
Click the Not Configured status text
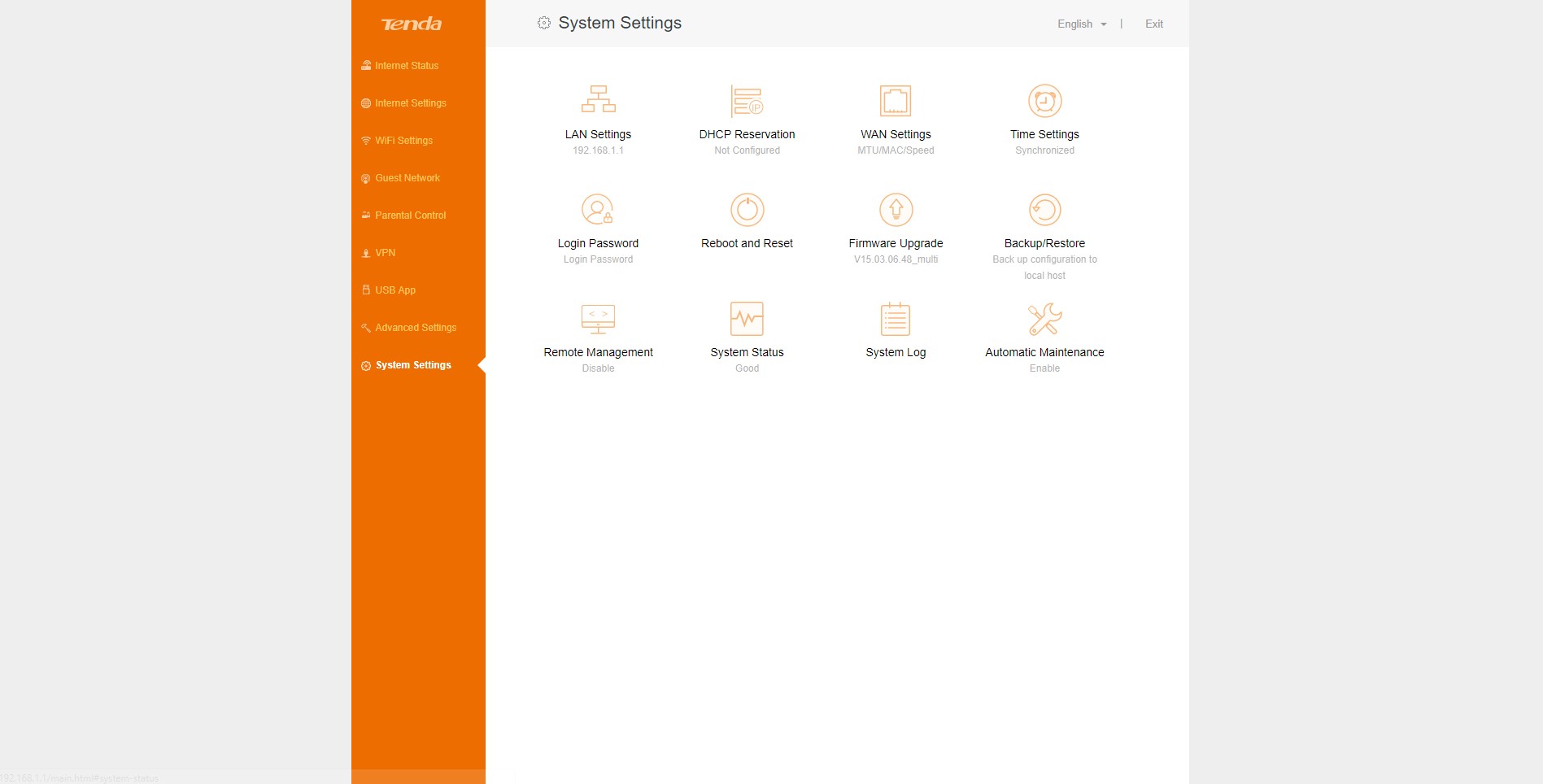747,150
